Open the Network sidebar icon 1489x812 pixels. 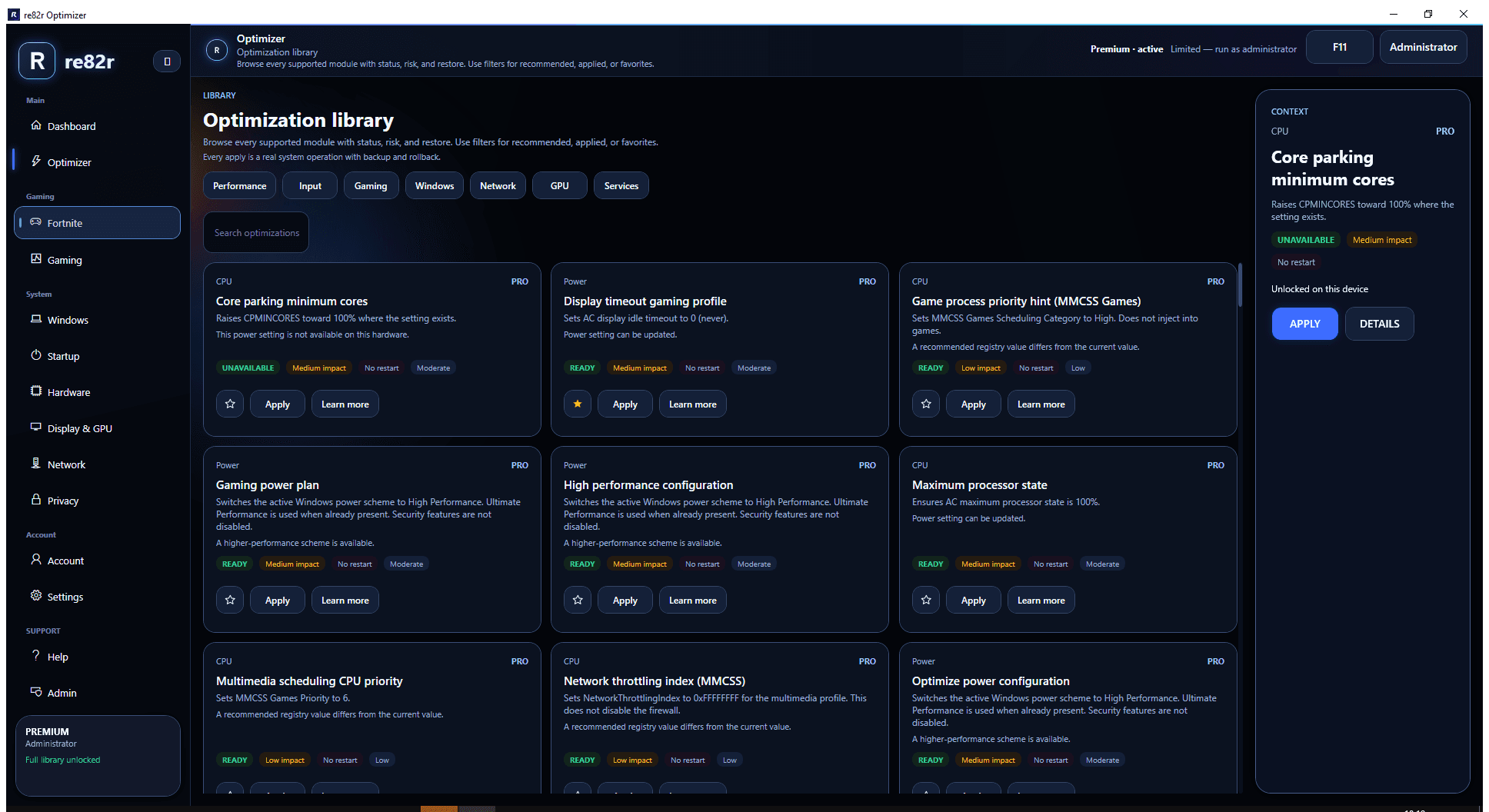[36, 464]
